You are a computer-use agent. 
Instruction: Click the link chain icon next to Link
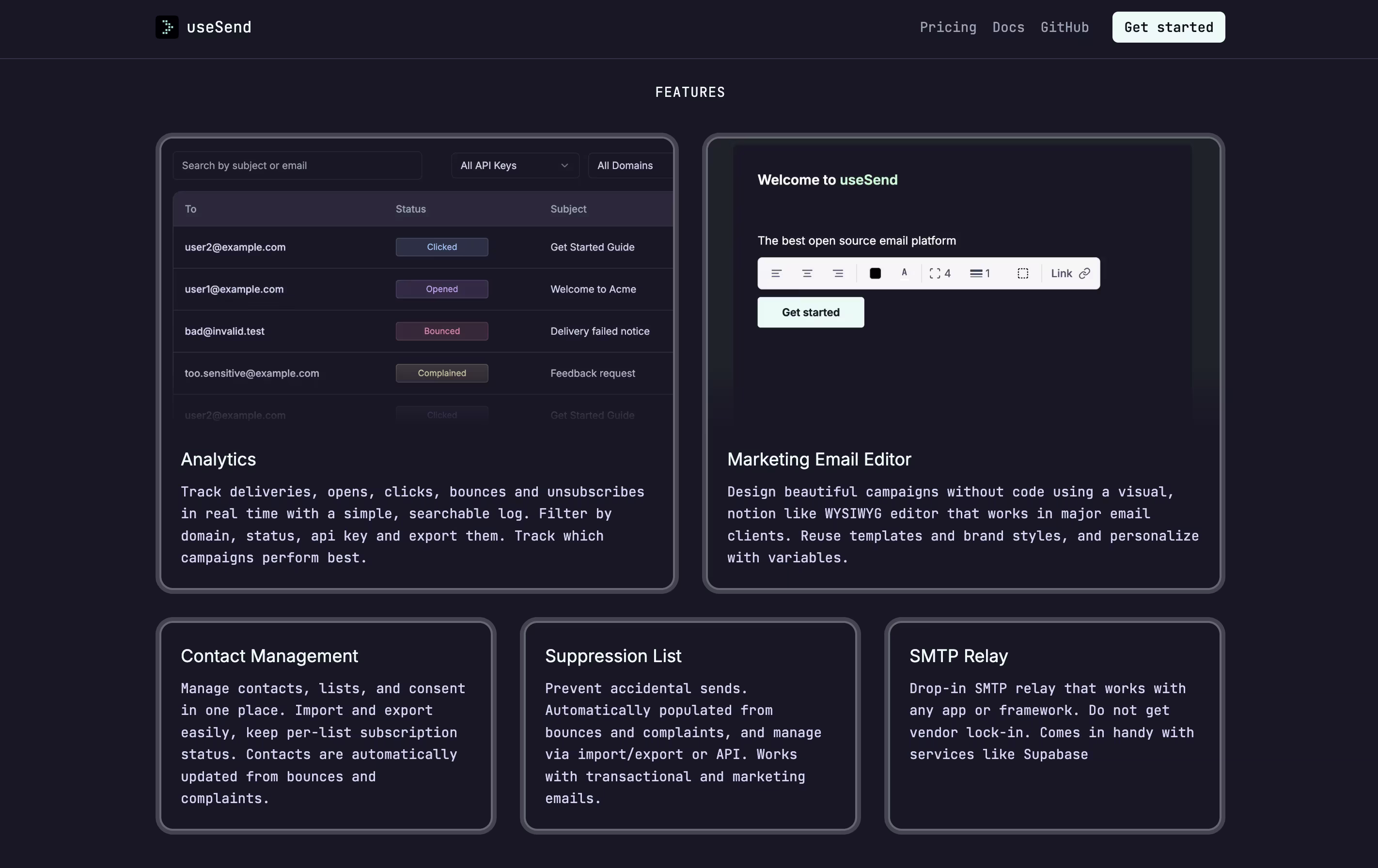[1085, 273]
